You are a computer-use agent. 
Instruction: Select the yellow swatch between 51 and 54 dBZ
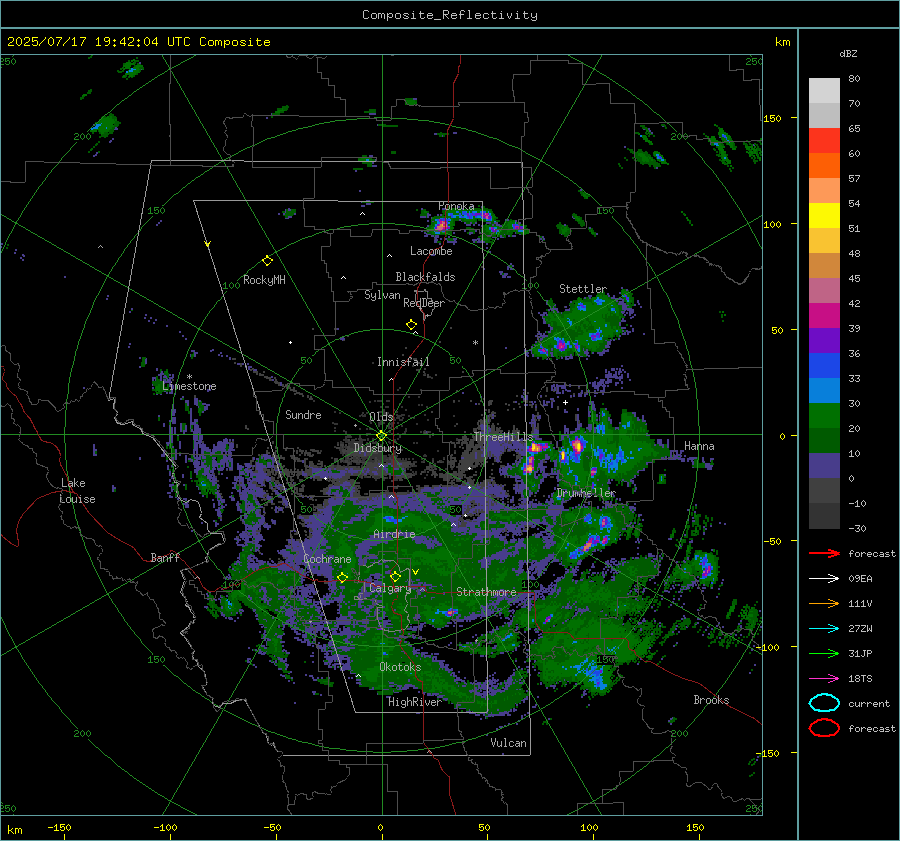824,215
